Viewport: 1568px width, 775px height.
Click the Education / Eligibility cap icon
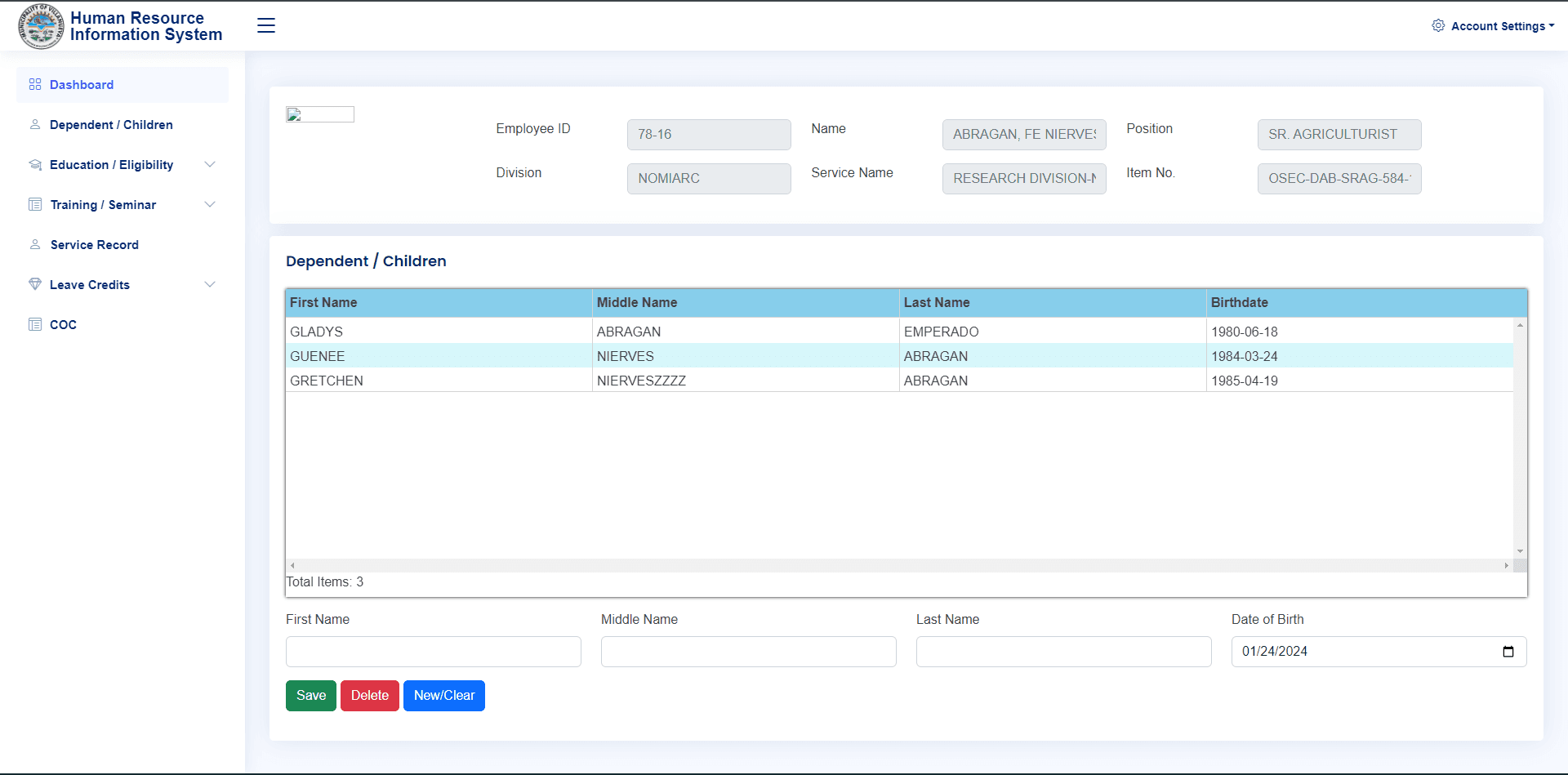(x=35, y=165)
